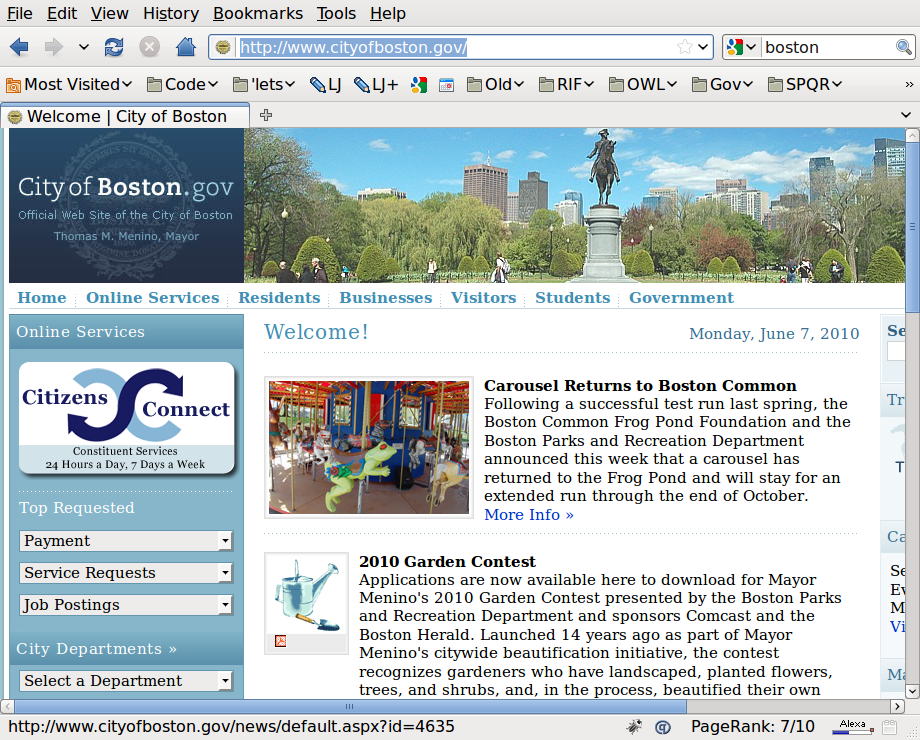Click the Alexa rank bar in status bar
The height and width of the screenshot is (740, 920).
852,727
